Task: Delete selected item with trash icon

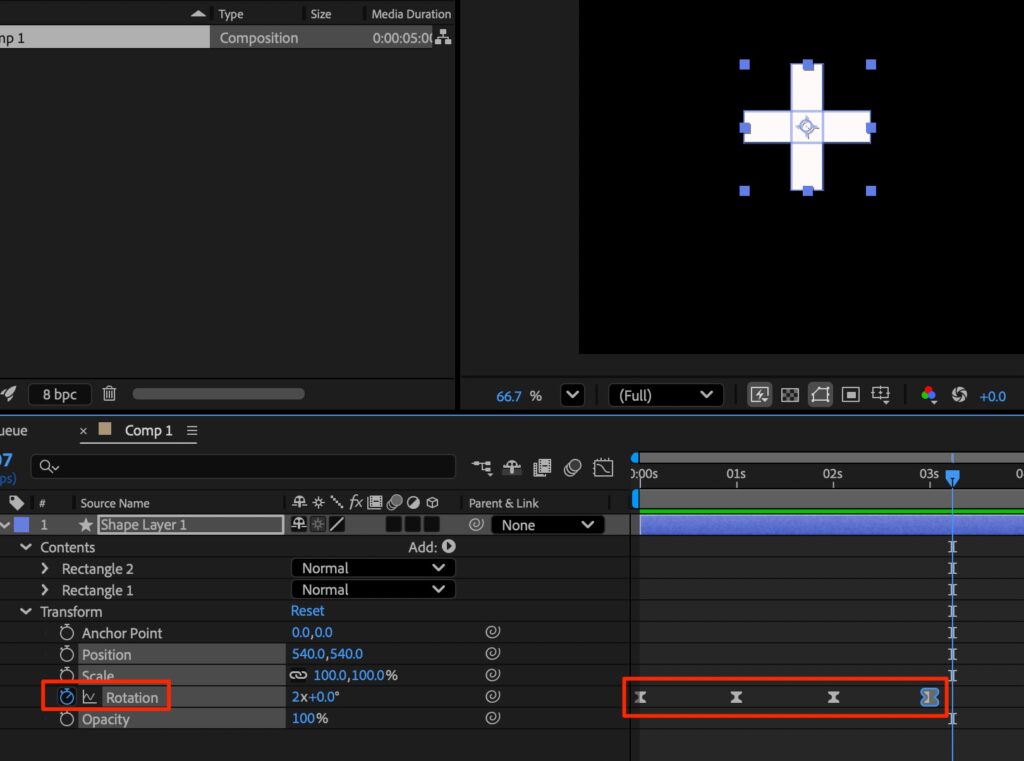Action: (110, 394)
